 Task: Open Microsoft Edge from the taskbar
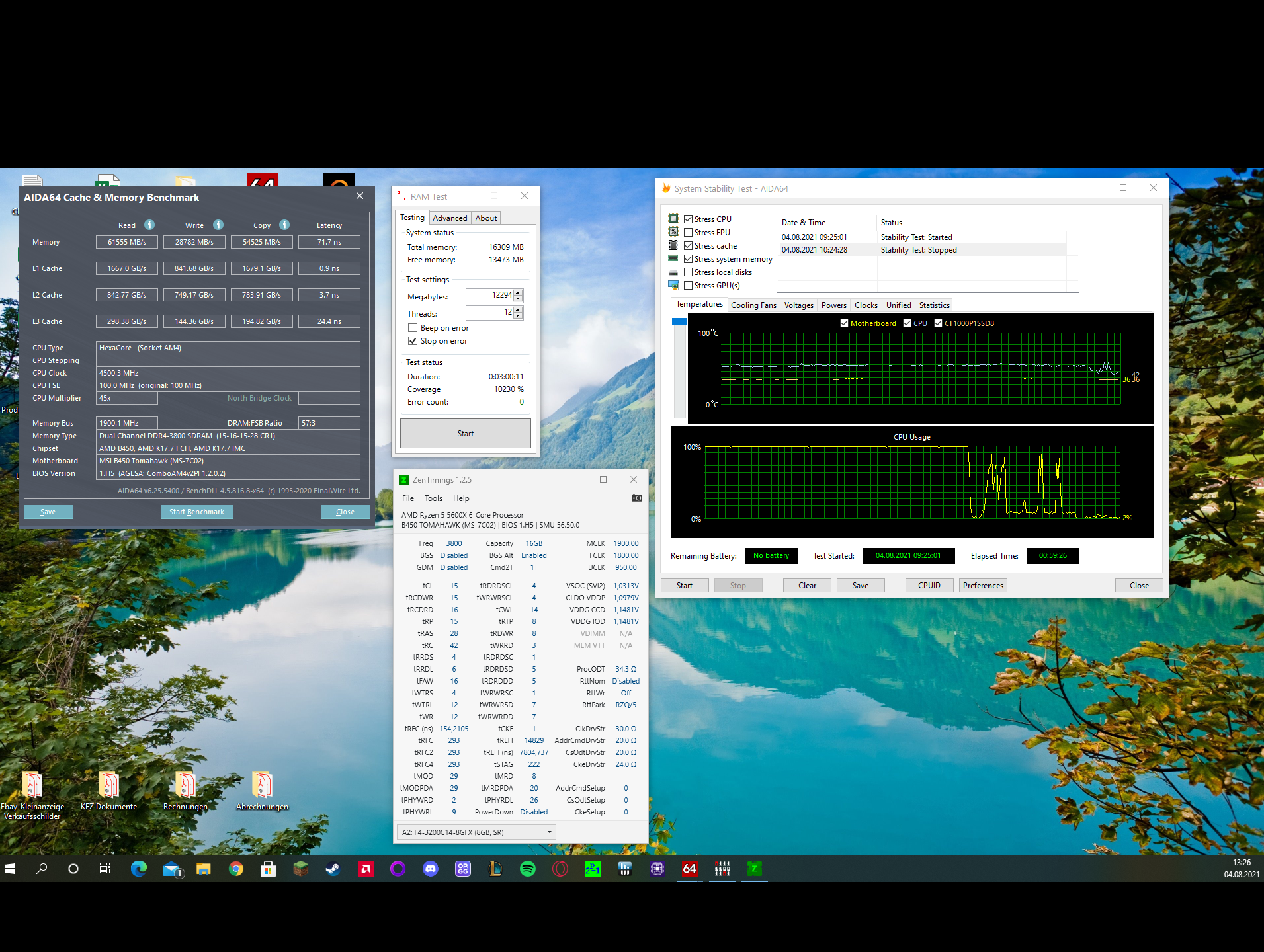coord(138,869)
